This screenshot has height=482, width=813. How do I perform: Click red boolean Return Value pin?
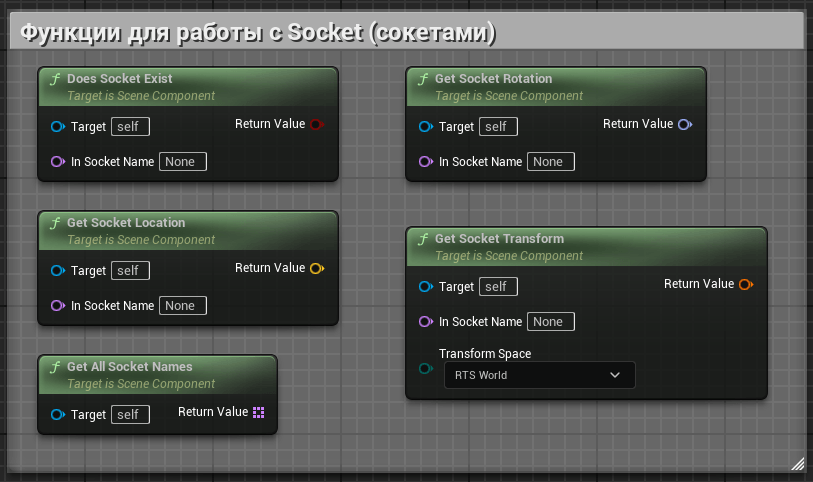(x=317, y=124)
